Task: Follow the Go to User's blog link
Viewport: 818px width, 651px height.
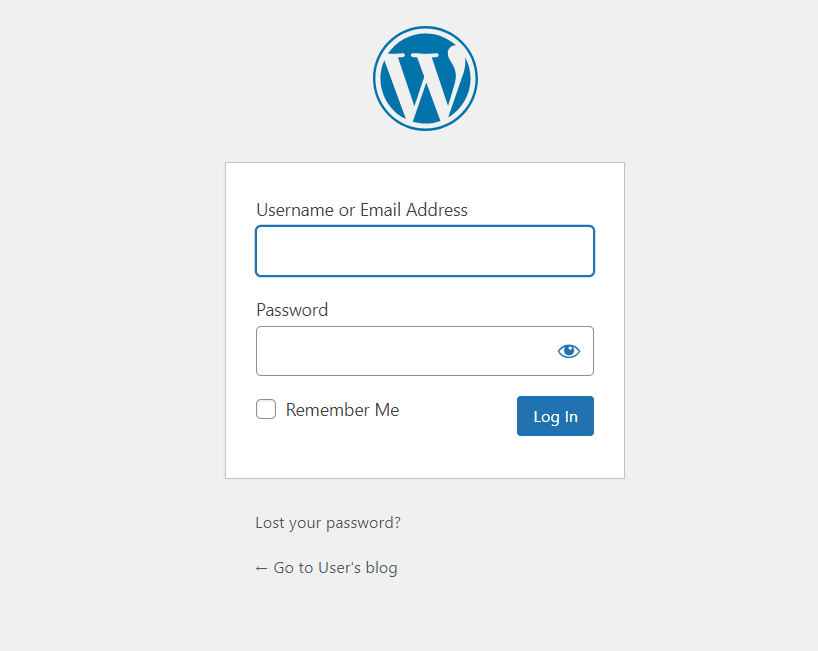Action: point(326,568)
